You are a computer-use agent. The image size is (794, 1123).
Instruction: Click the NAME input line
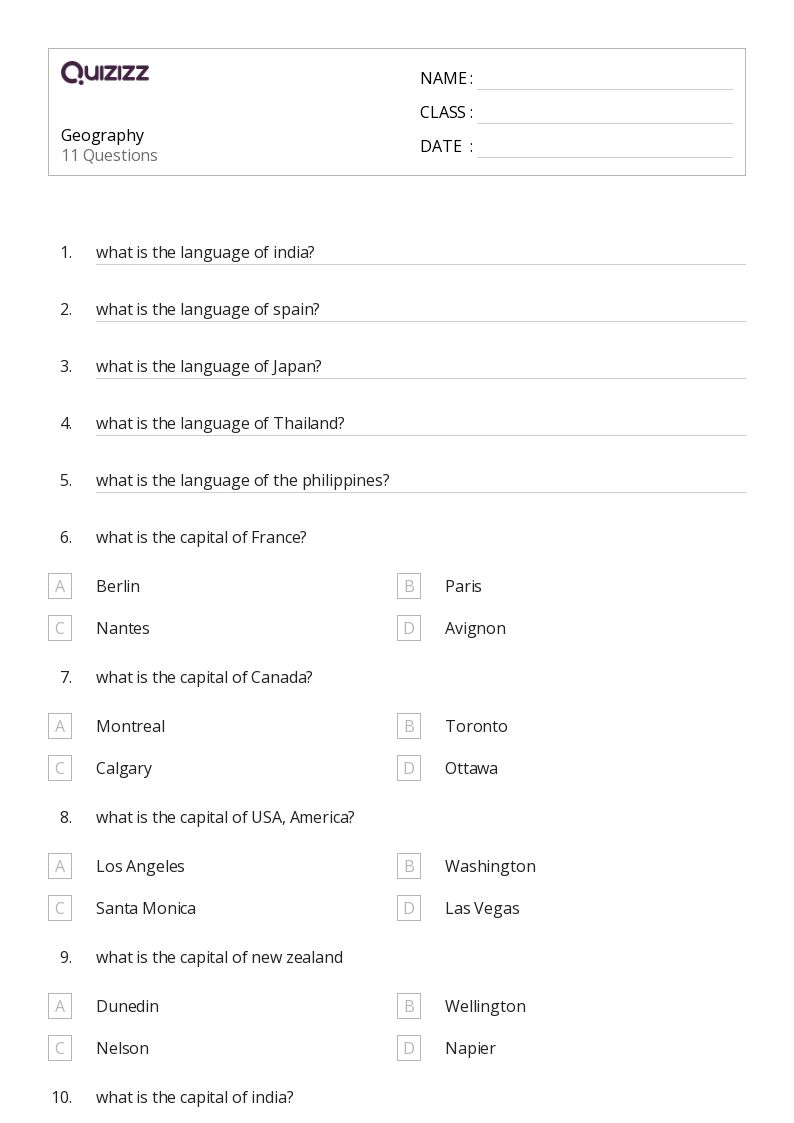click(x=605, y=80)
